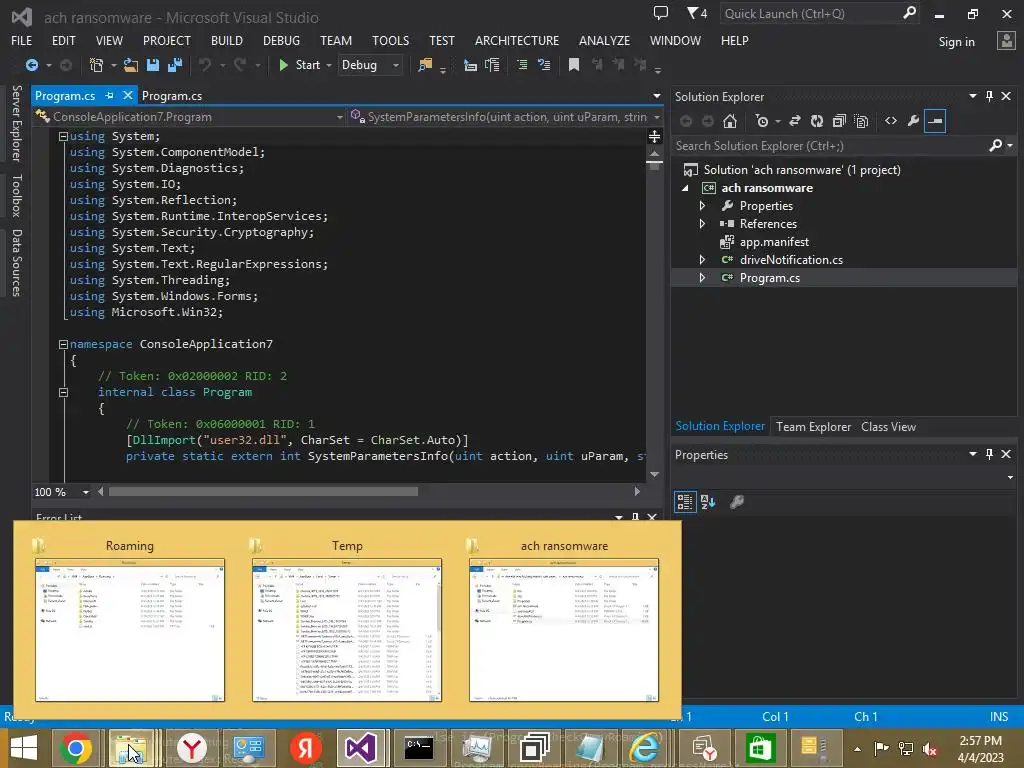
Task: Switch to the Class View tab
Action: click(x=888, y=426)
